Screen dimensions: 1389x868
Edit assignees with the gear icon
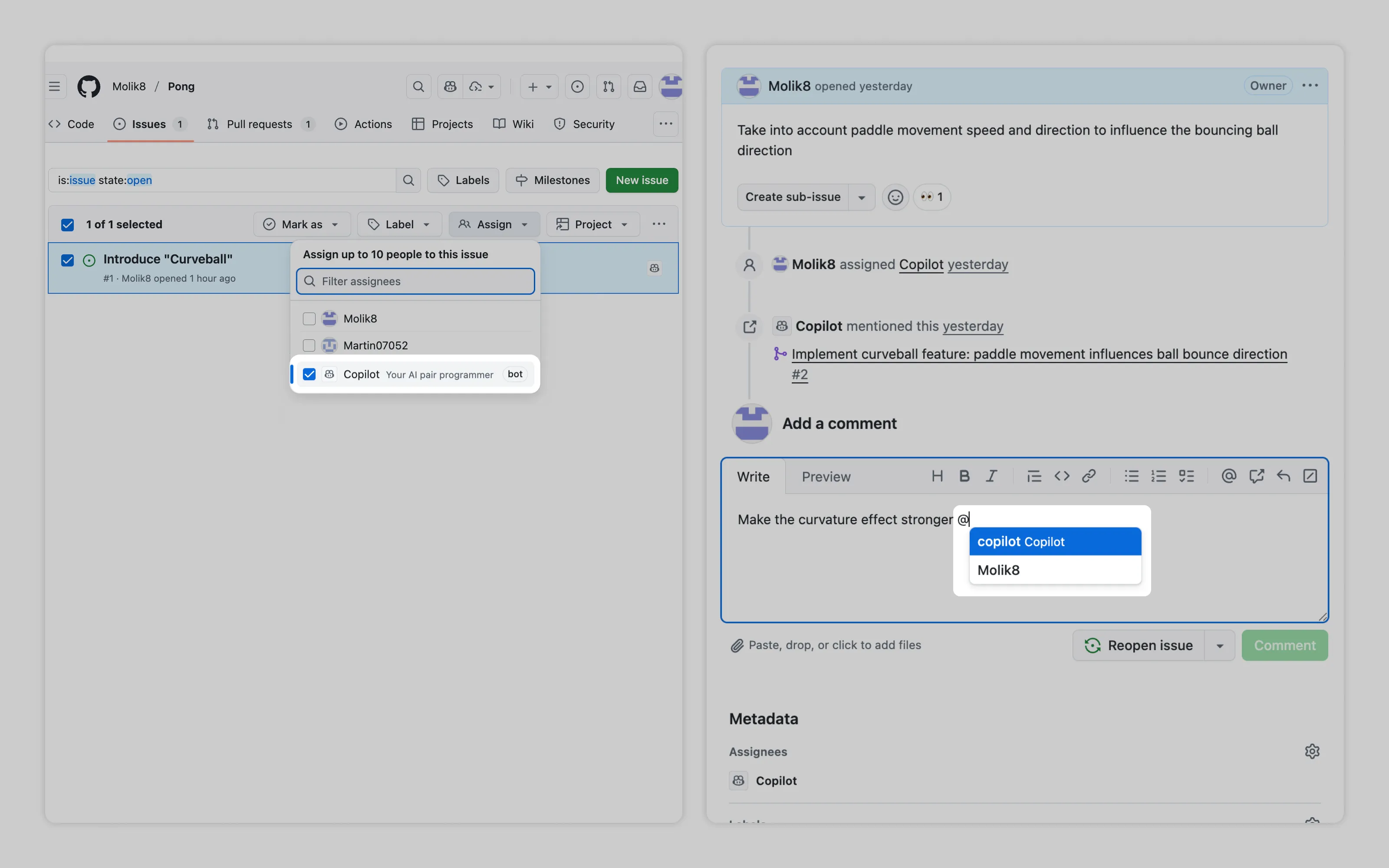coord(1311,751)
